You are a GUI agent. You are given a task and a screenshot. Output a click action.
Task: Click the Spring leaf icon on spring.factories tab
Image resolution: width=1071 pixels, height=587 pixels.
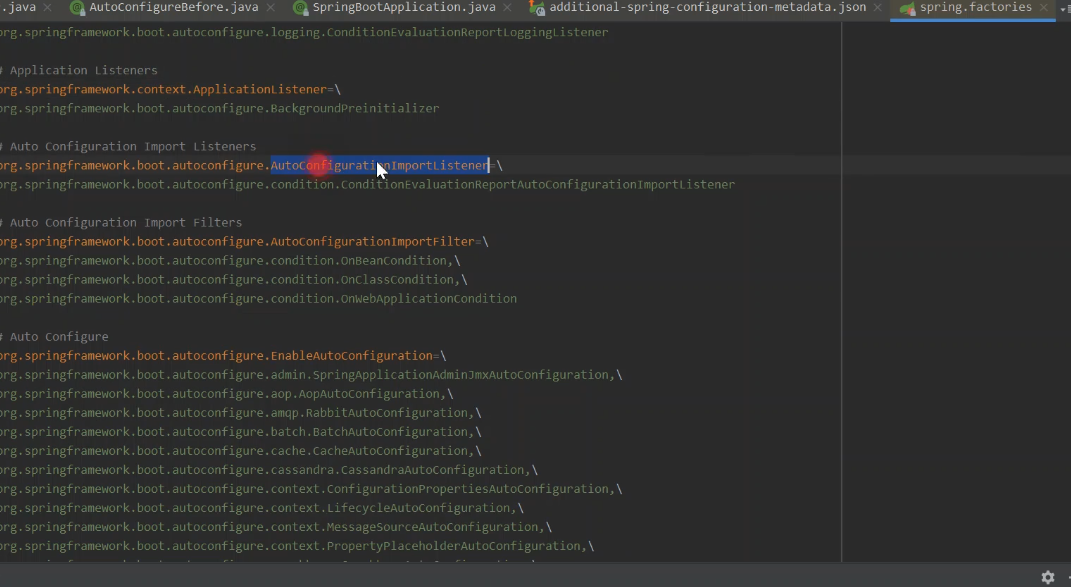click(908, 8)
